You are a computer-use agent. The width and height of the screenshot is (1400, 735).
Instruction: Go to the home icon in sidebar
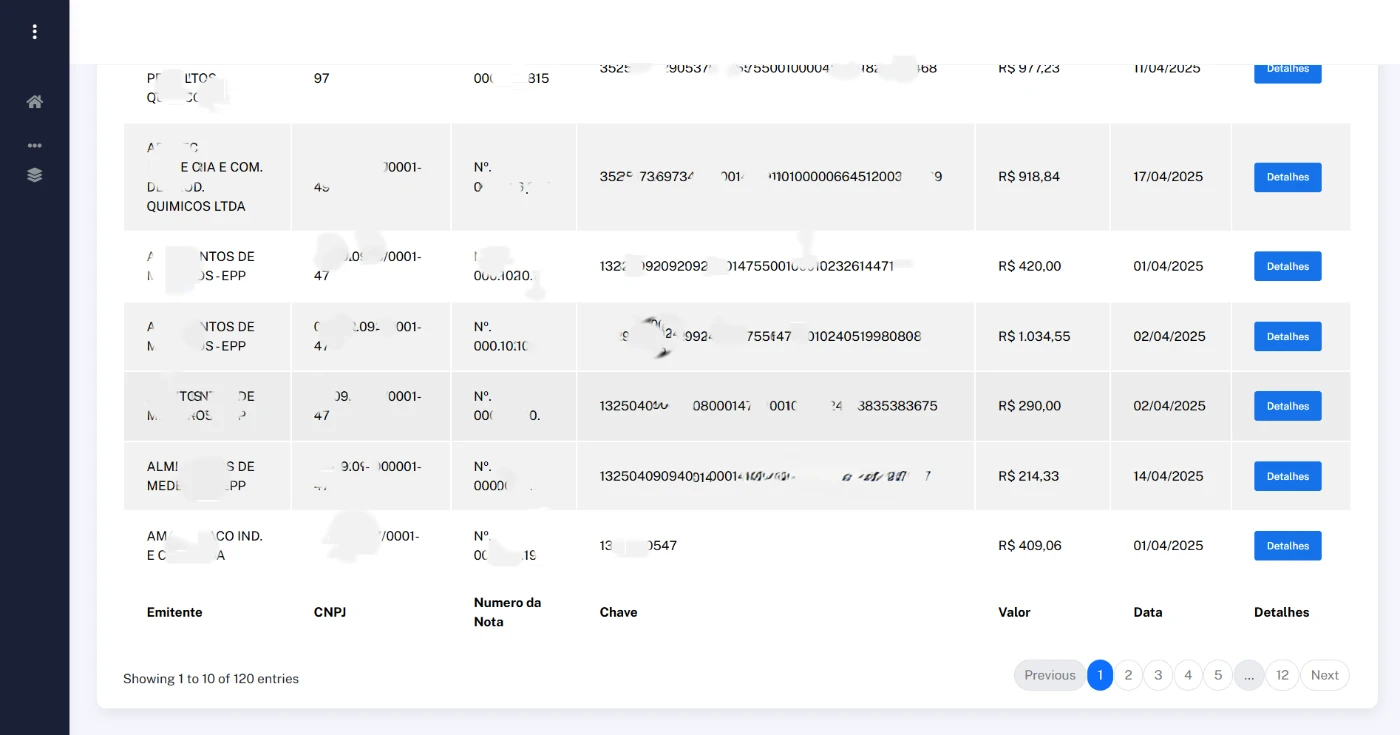[34, 102]
